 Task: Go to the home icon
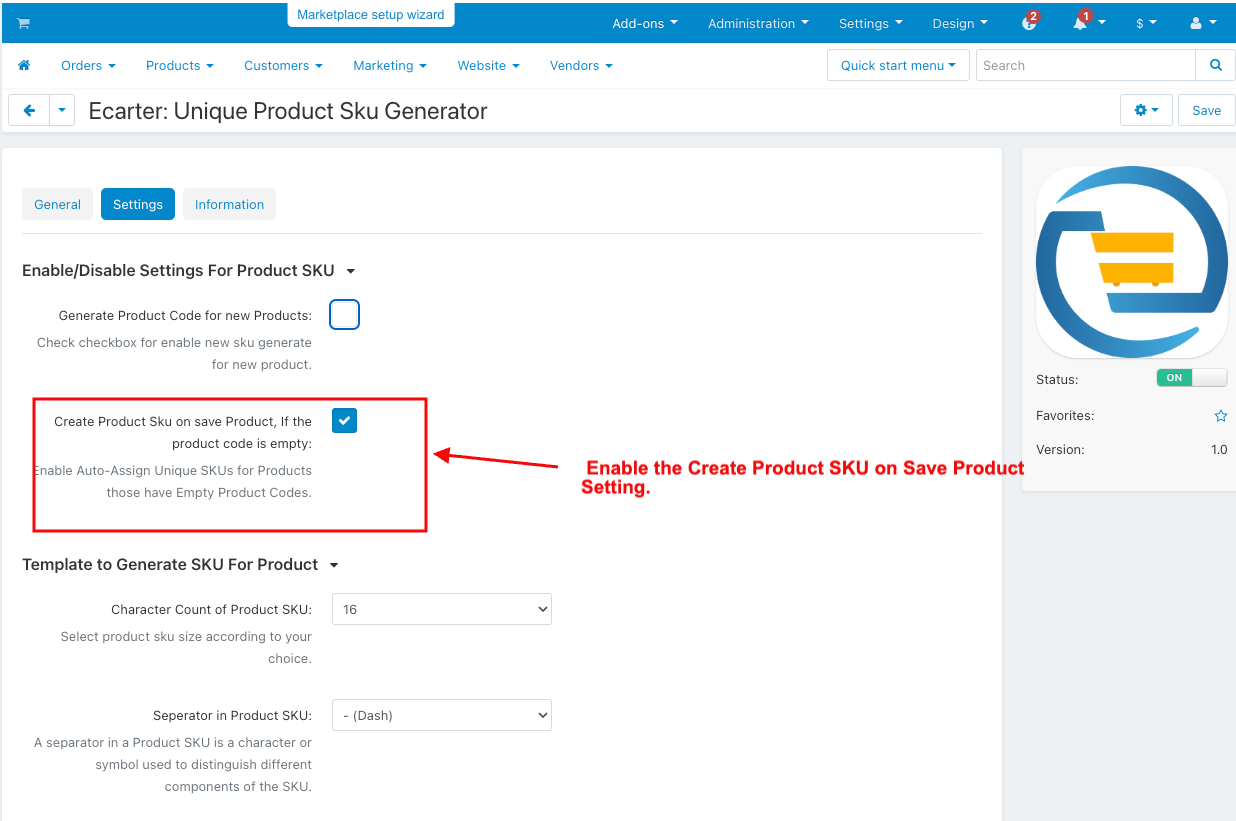pyautogui.click(x=24, y=65)
